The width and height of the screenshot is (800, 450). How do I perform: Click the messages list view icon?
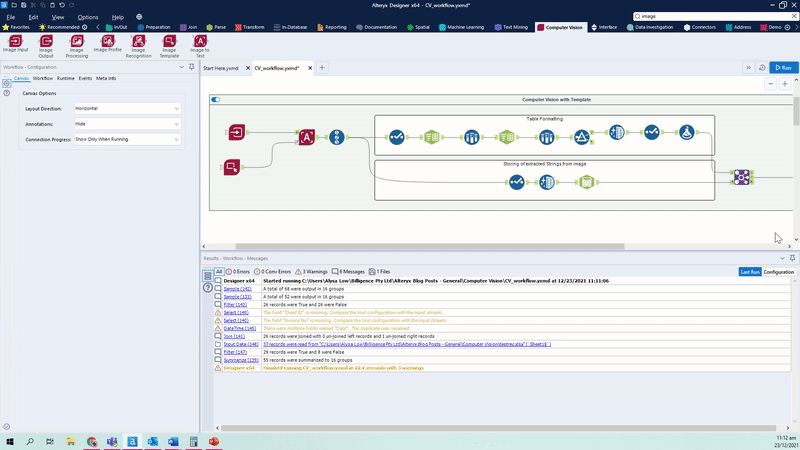pos(208,276)
